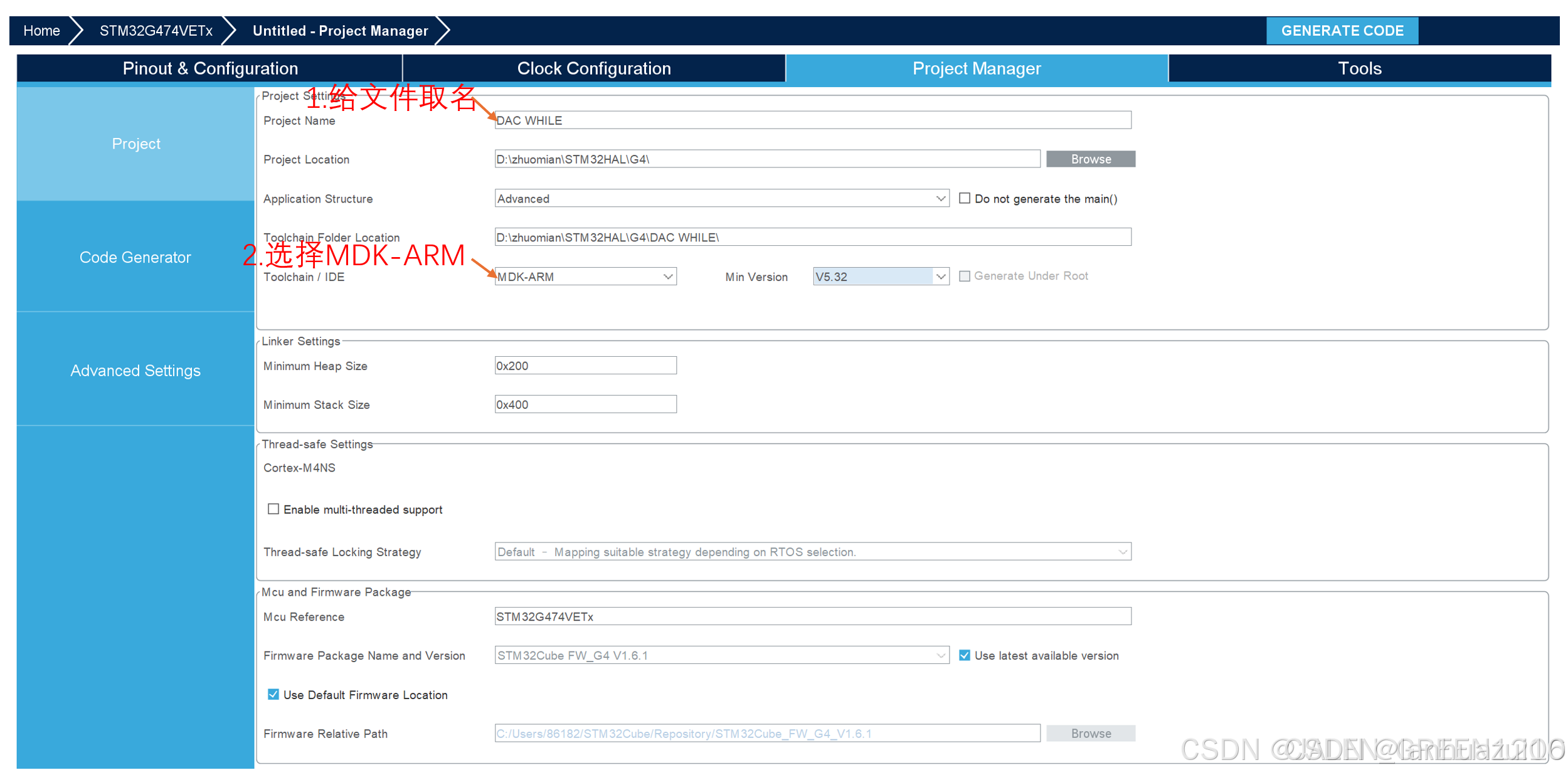Click the Project Location path field

click(766, 159)
